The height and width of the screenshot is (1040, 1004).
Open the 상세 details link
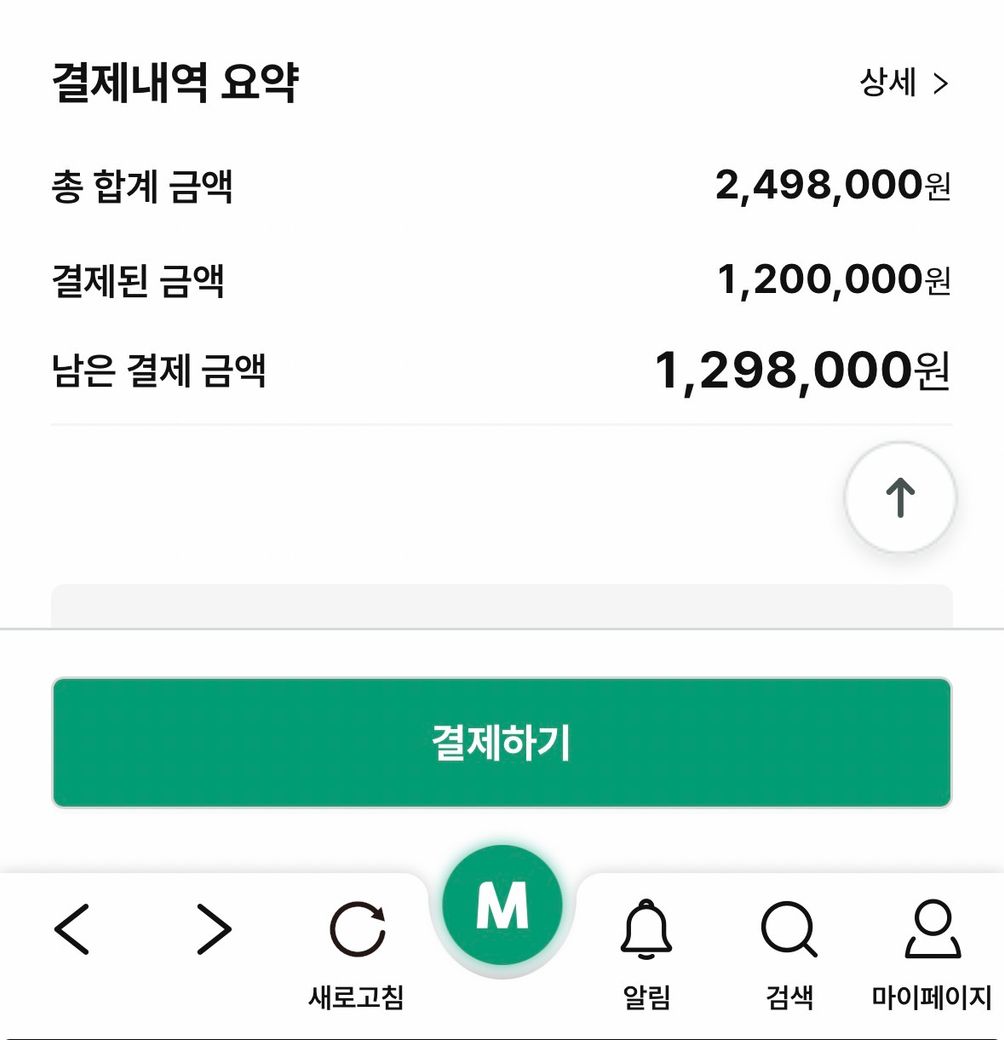[x=888, y=84]
